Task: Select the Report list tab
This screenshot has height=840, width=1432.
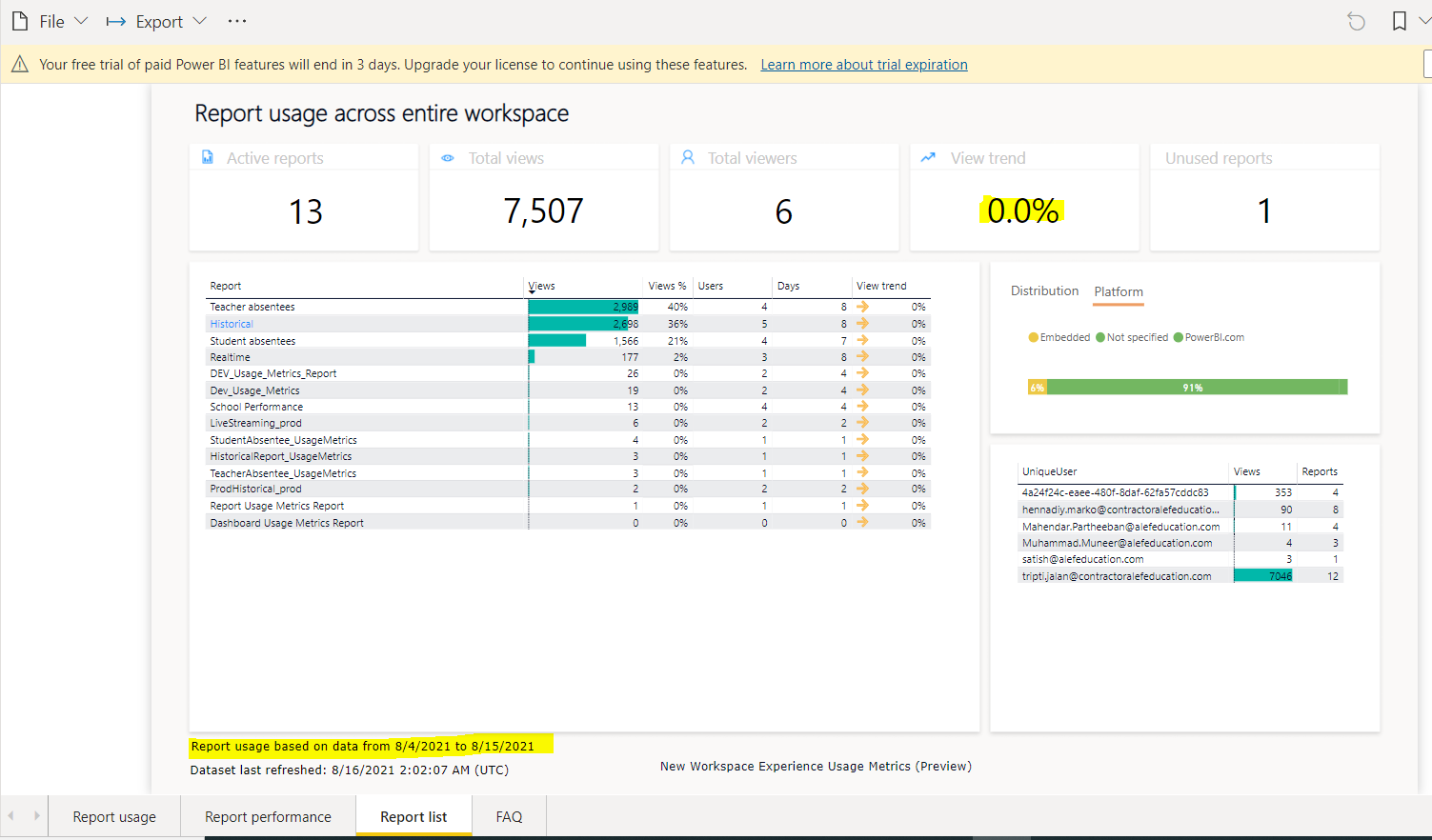Action: coord(413,816)
